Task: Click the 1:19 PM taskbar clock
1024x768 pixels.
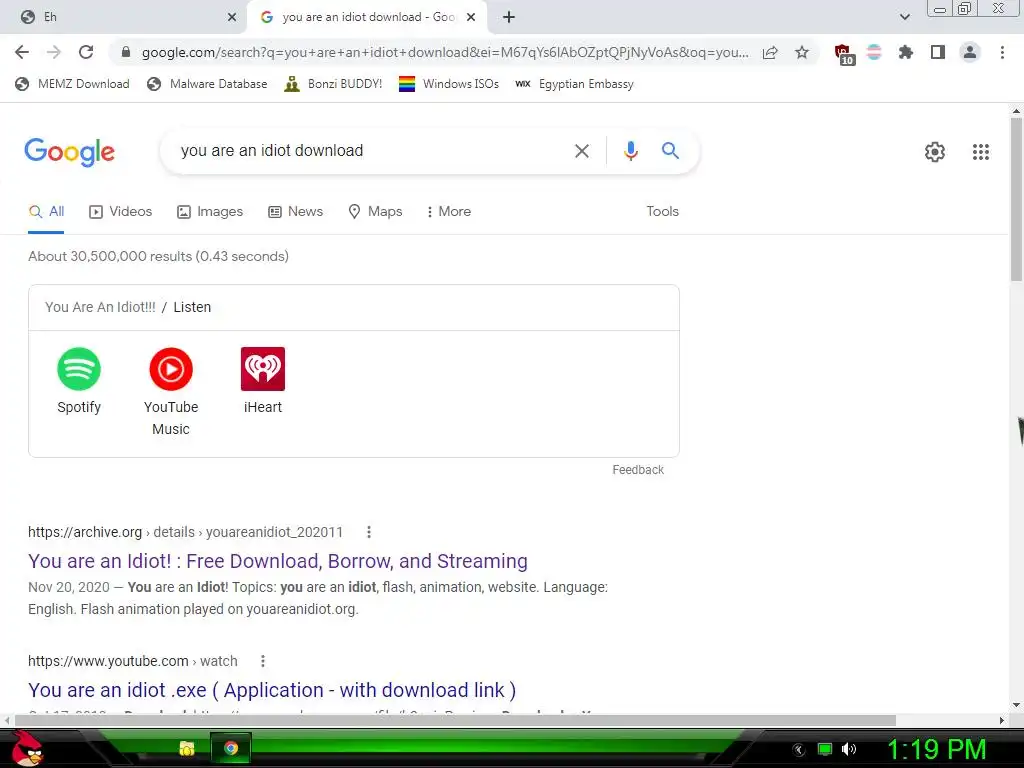Action: click(936, 749)
